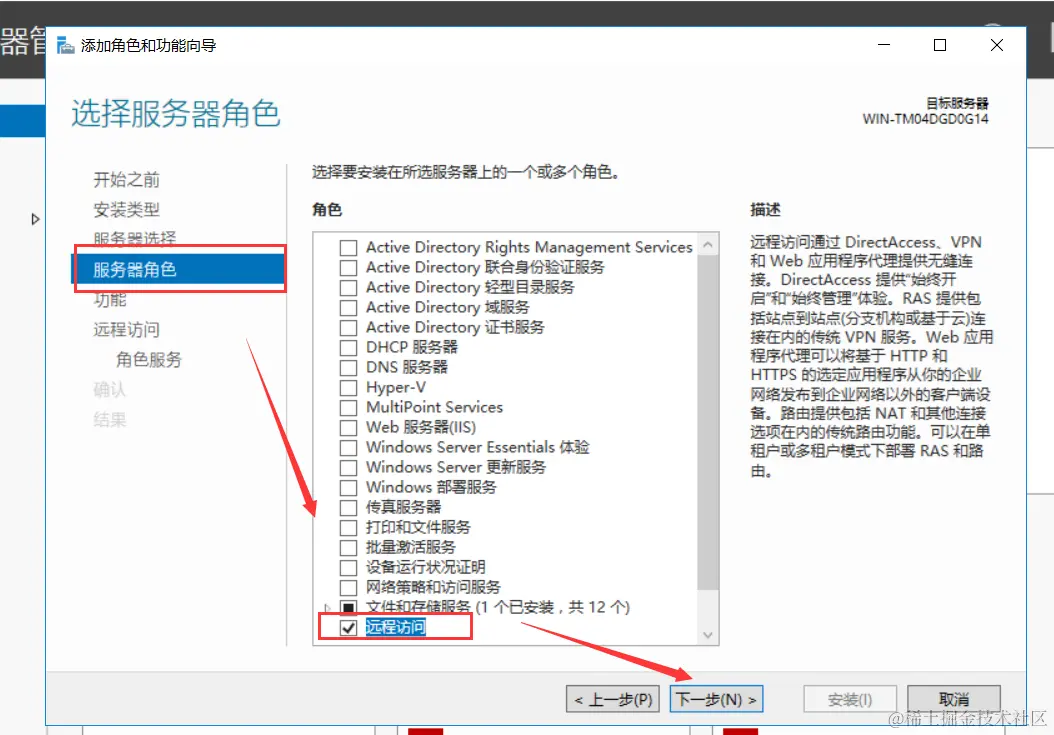This screenshot has height=735, width=1054.
Task: Select the Hyper-V role label
Action: coord(396,387)
